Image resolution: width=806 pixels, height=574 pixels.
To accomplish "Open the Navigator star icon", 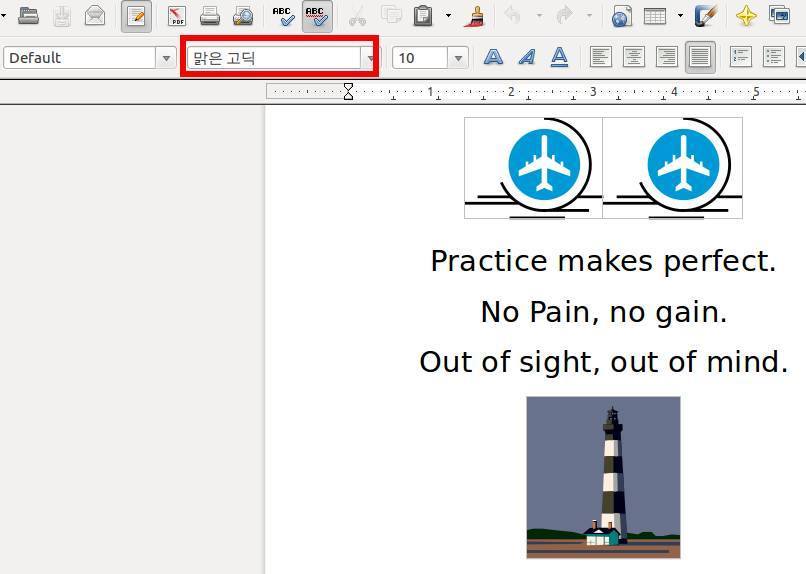I will (x=746, y=16).
